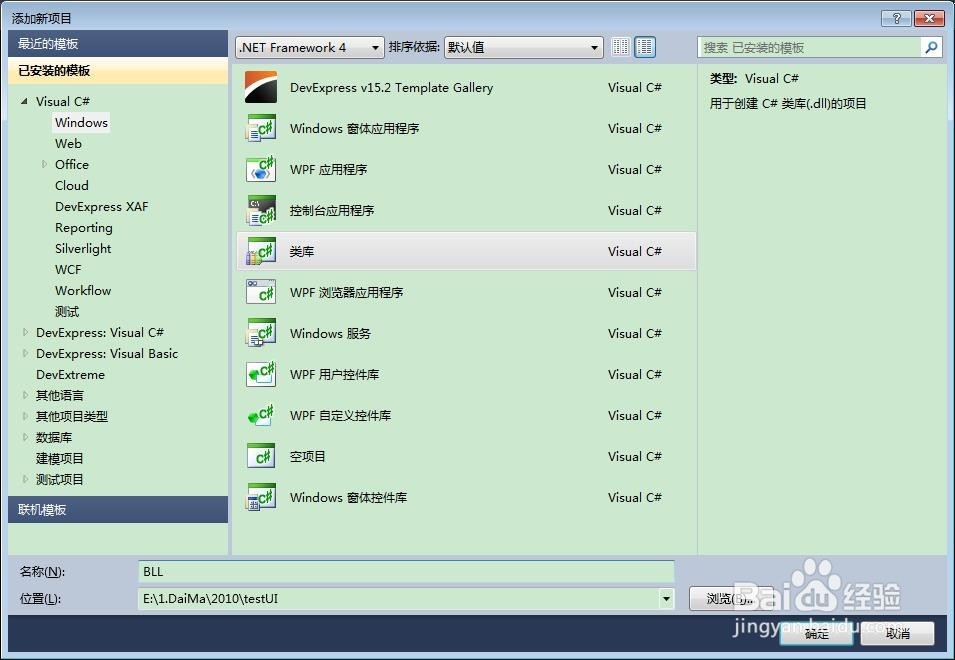Select the 建模项目 category

(x=60, y=458)
